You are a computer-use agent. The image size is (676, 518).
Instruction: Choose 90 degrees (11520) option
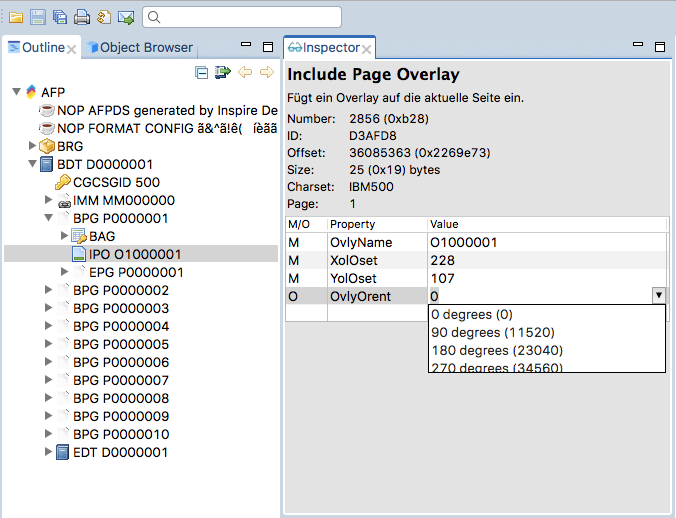[x=492, y=332]
